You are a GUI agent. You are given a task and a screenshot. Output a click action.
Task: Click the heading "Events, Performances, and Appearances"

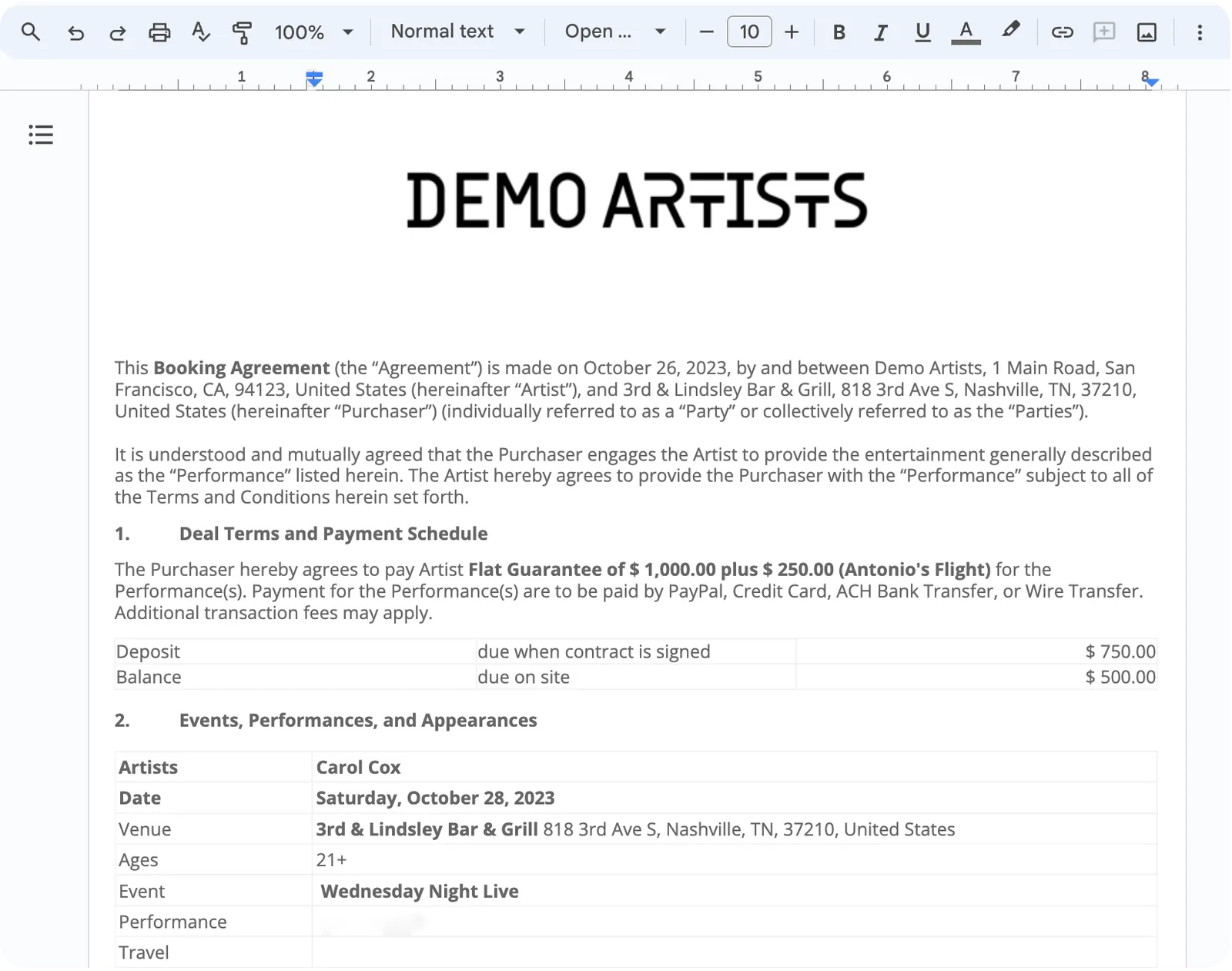click(358, 720)
